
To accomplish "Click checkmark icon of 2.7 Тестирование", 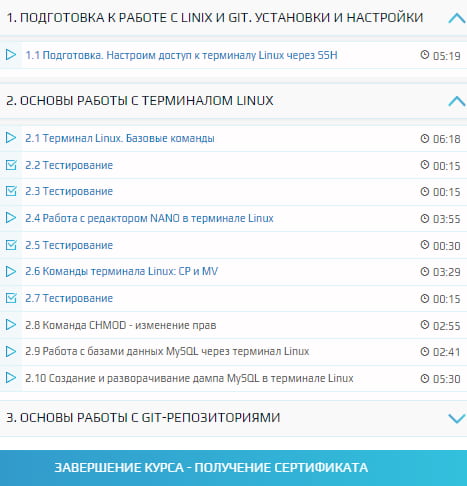I will [11, 298].
